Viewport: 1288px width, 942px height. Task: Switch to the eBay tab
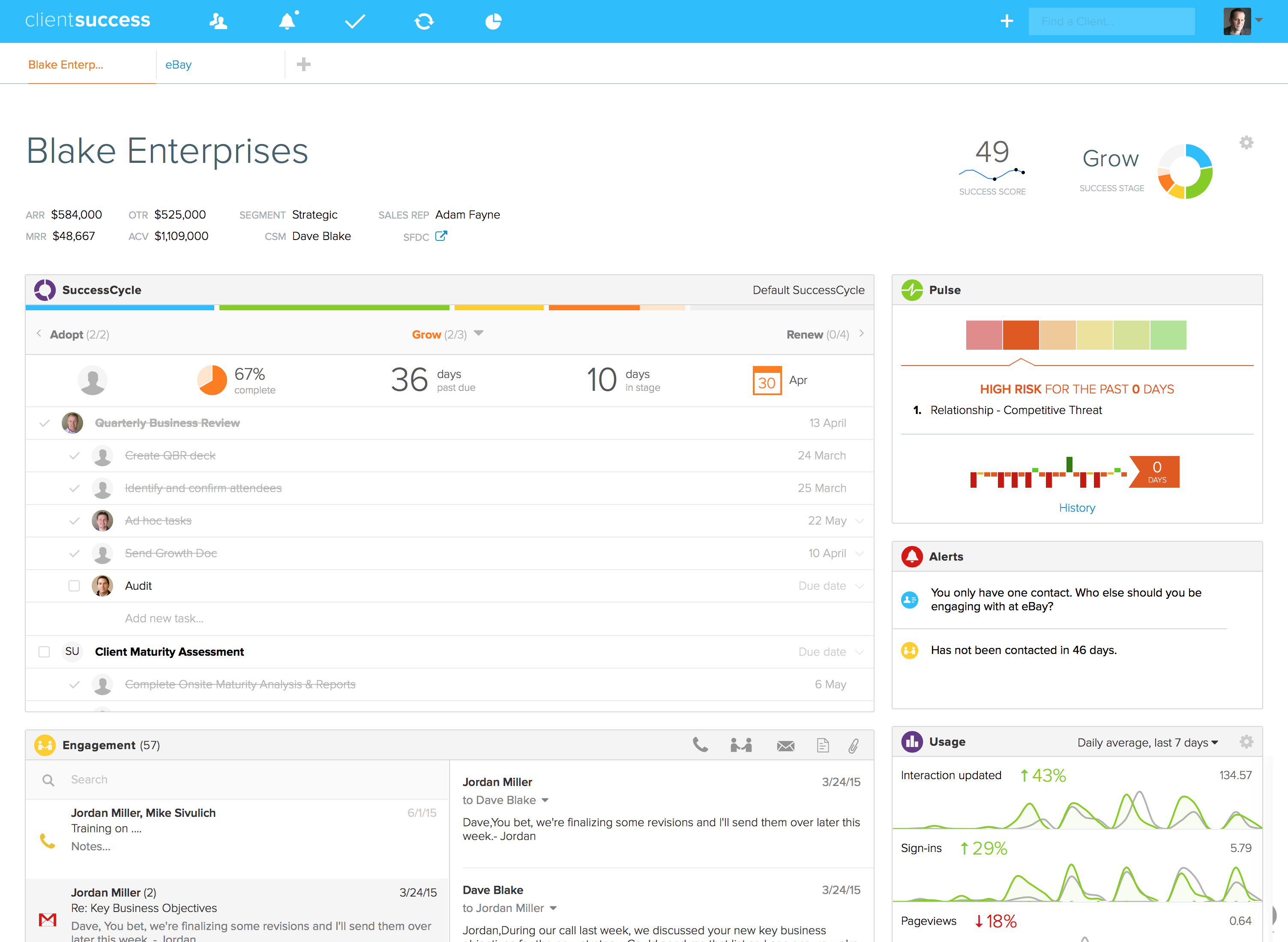point(179,64)
